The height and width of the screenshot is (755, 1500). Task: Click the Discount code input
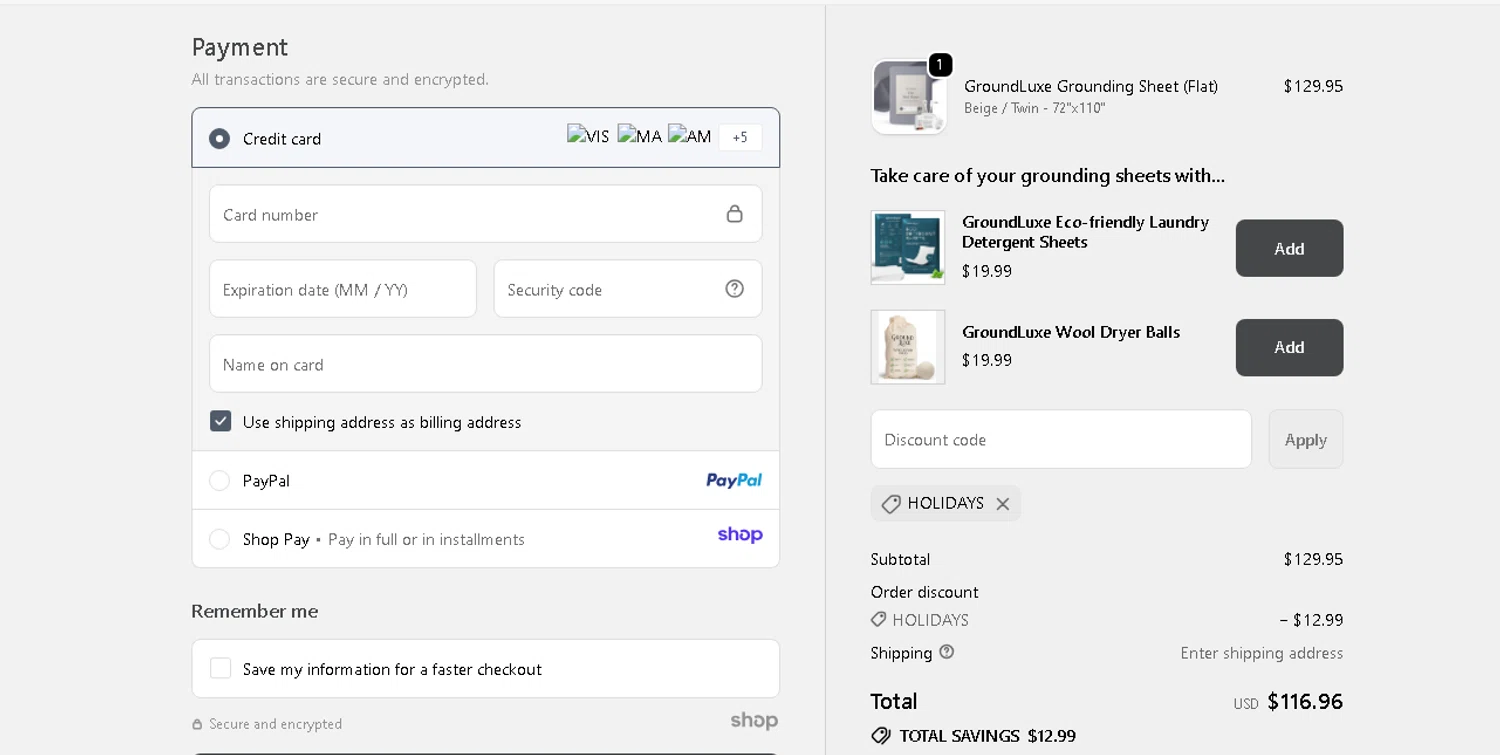1061,439
